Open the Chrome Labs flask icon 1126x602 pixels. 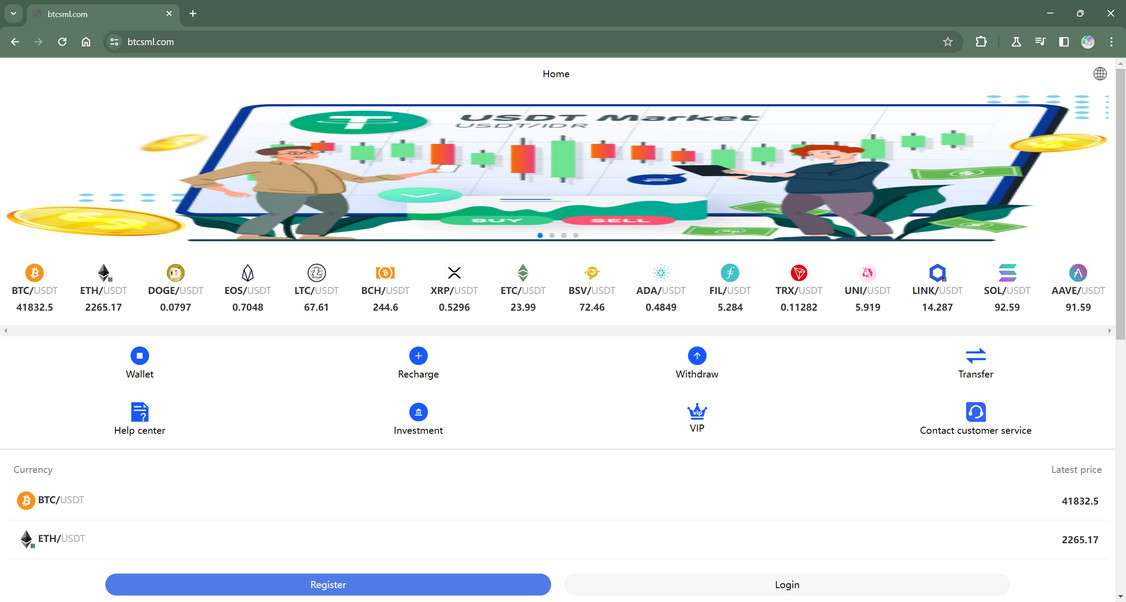click(1016, 42)
